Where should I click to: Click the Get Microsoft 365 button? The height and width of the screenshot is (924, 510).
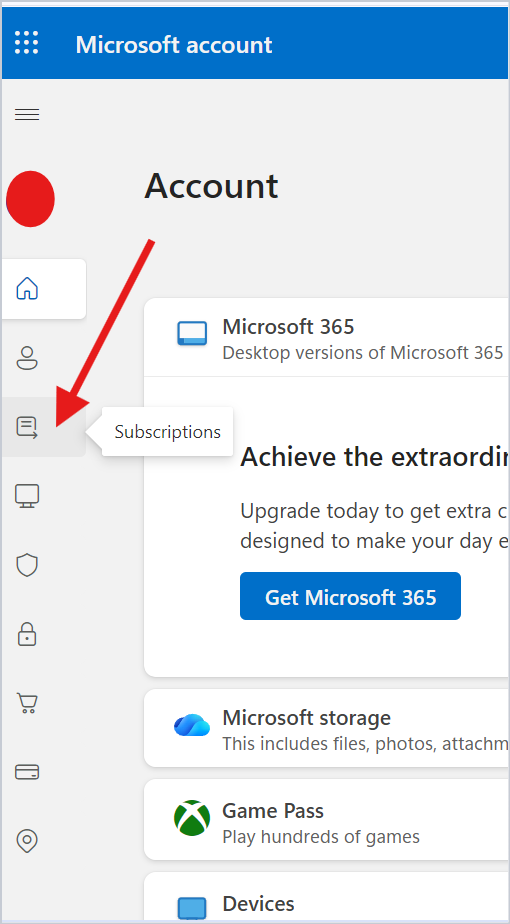point(350,596)
